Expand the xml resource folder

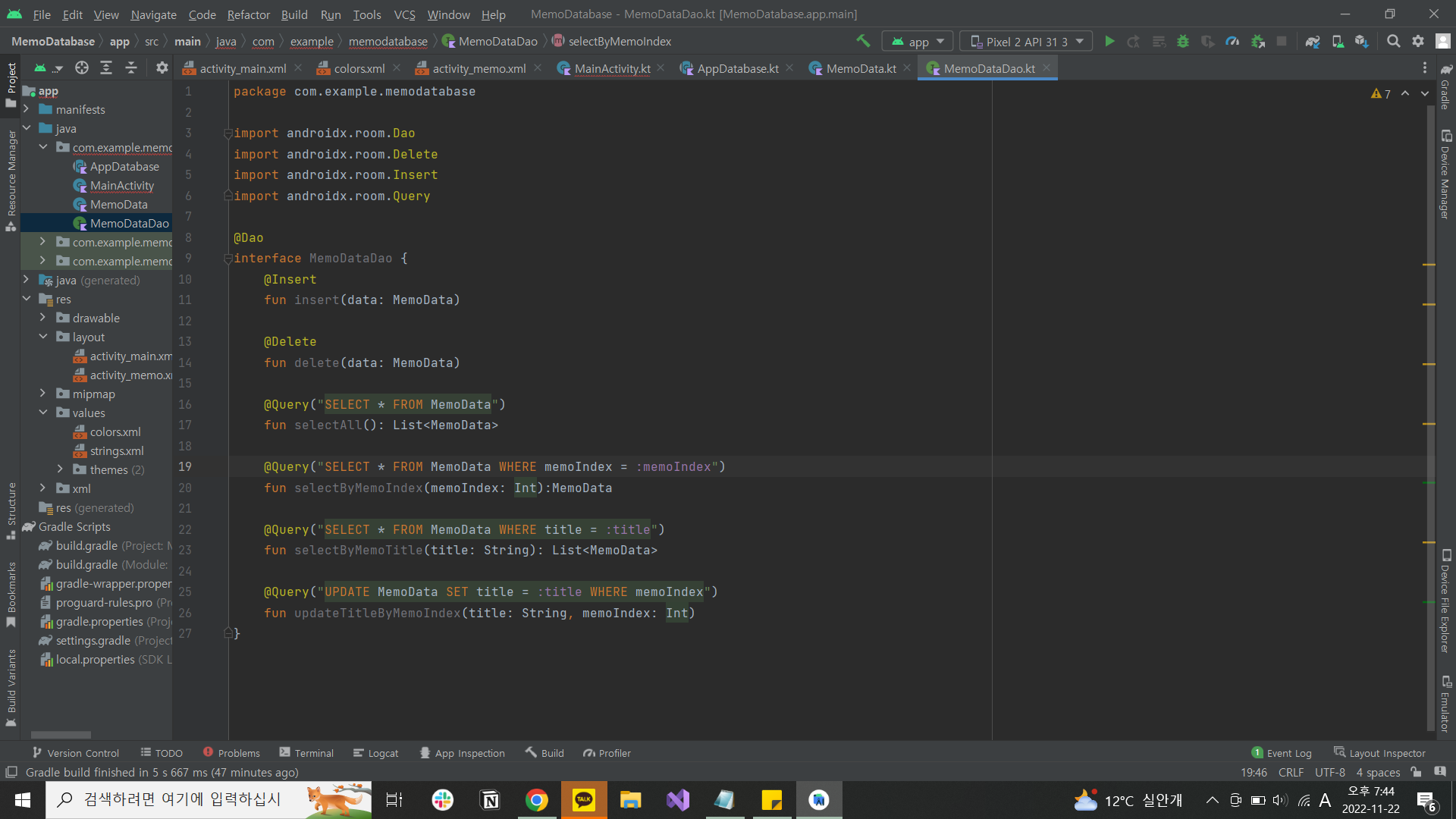43,488
